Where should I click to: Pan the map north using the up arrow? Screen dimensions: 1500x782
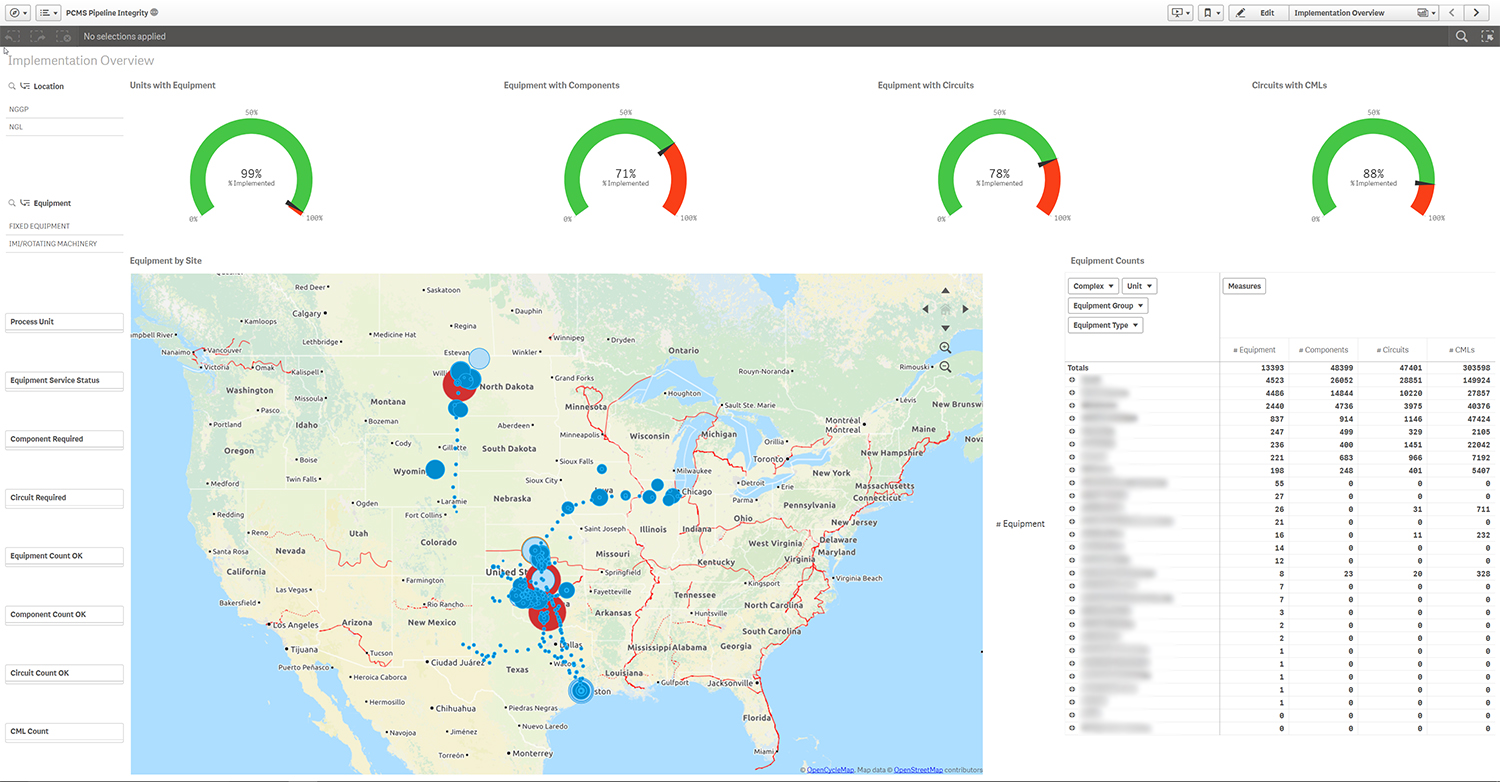945,290
